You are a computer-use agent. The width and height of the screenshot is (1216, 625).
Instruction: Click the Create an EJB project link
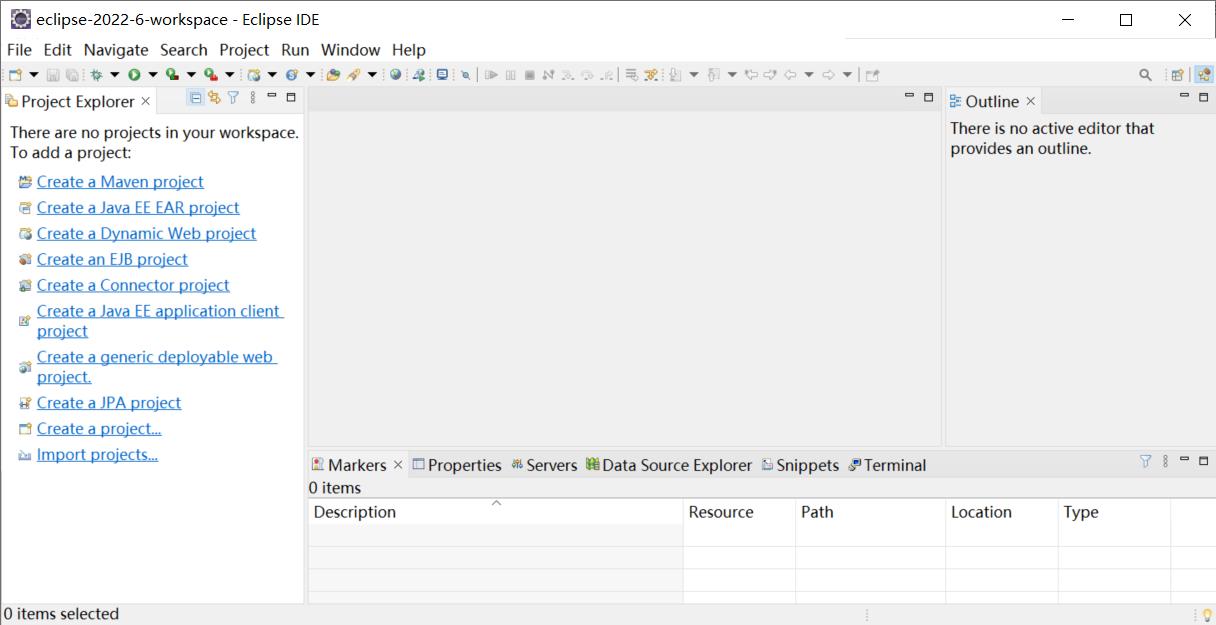pos(112,259)
